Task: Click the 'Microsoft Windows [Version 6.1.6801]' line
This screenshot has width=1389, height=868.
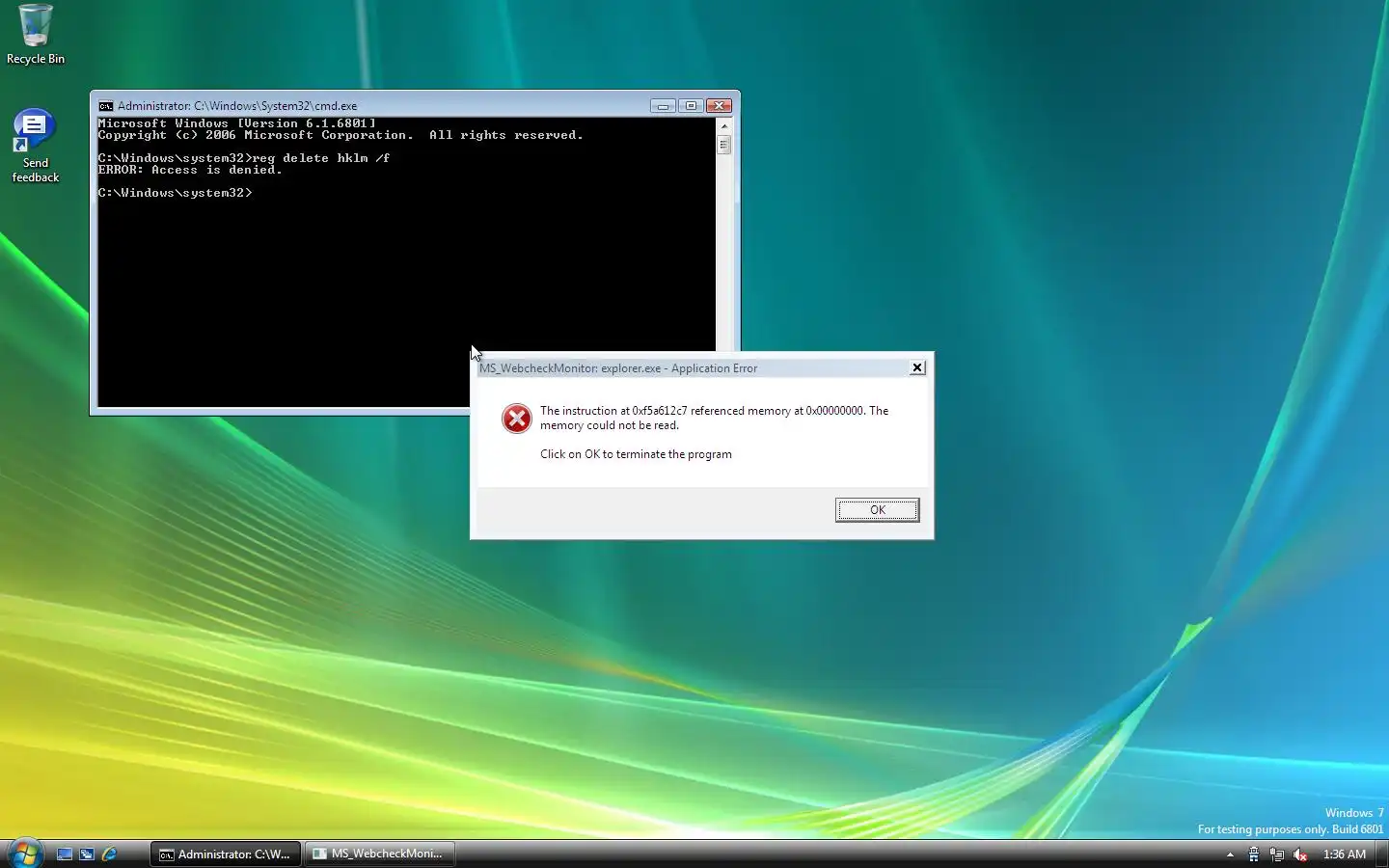Action: (236, 123)
